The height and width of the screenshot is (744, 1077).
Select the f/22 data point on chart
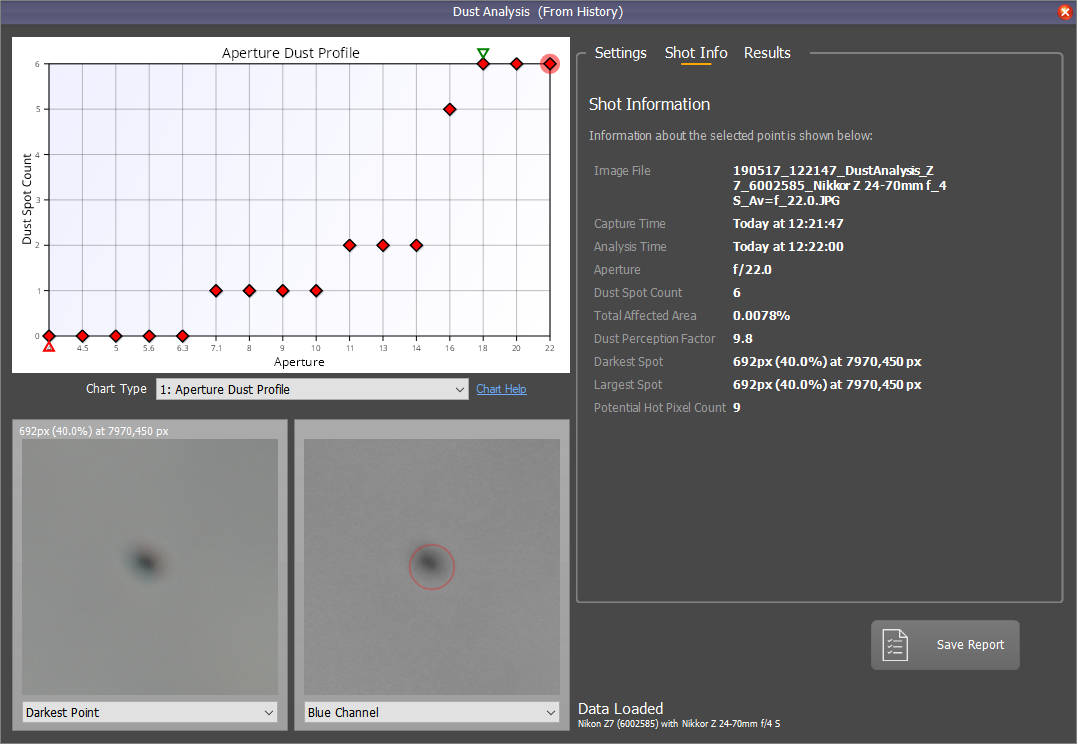[549, 64]
